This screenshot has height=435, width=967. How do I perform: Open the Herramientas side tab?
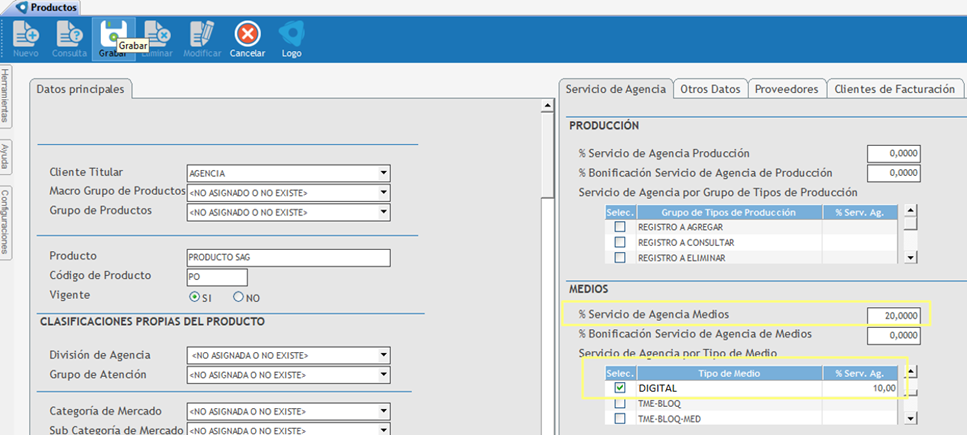(x=5, y=96)
